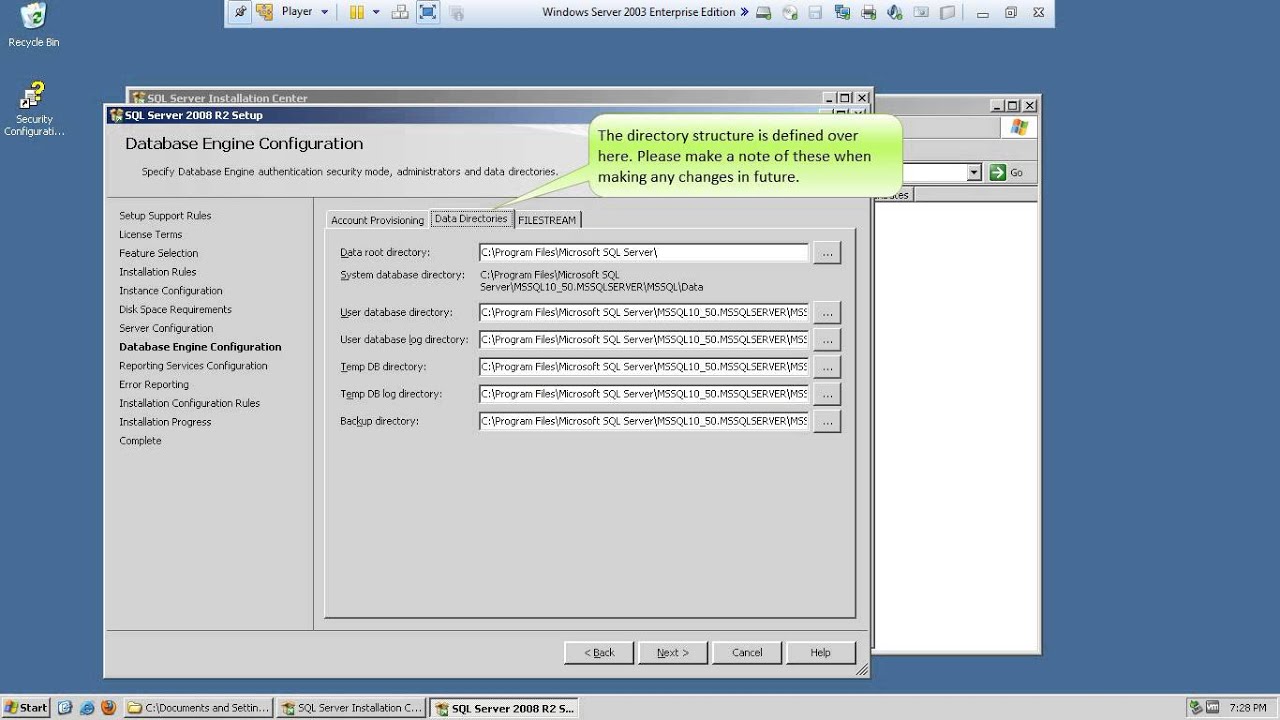
Task: Click Installation Rules step in sidebar
Action: [157, 272]
